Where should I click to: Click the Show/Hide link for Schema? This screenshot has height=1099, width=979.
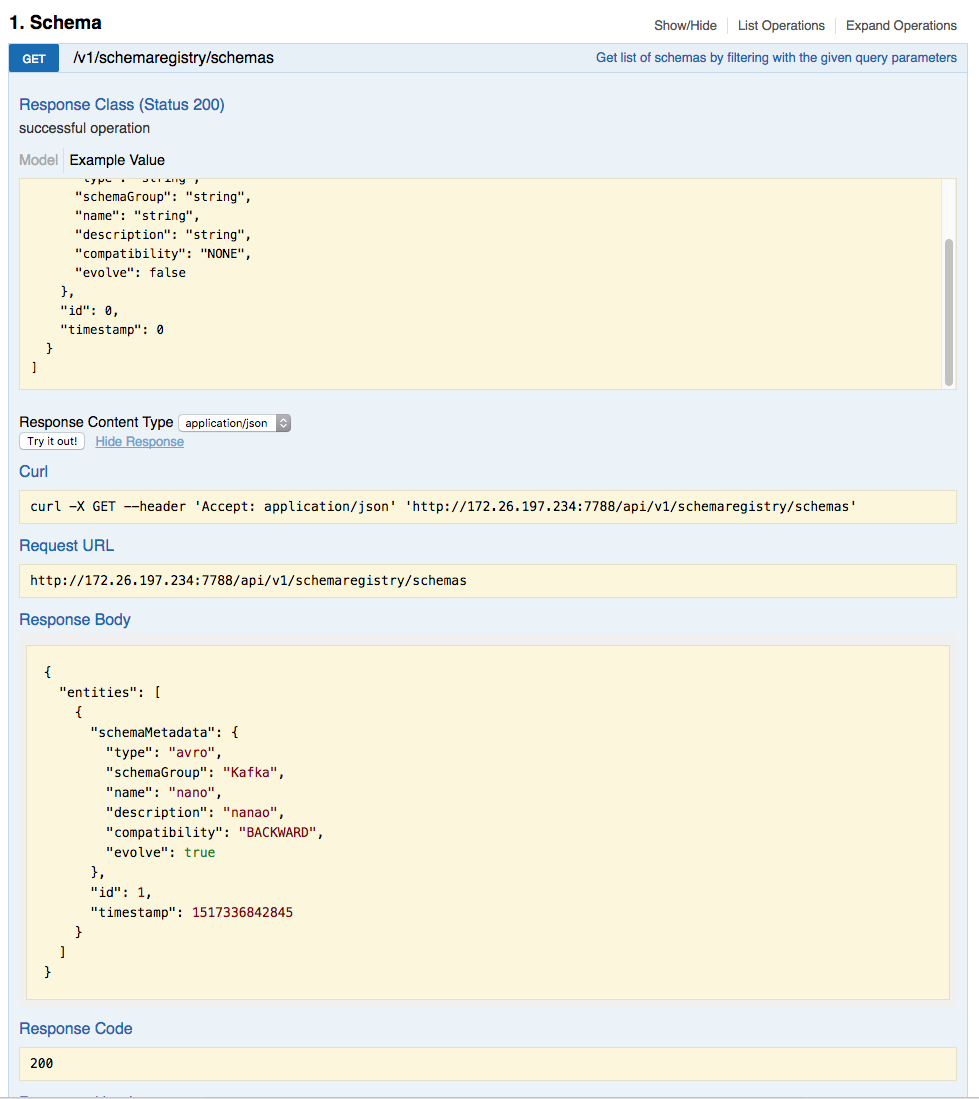pyautogui.click(x=685, y=26)
